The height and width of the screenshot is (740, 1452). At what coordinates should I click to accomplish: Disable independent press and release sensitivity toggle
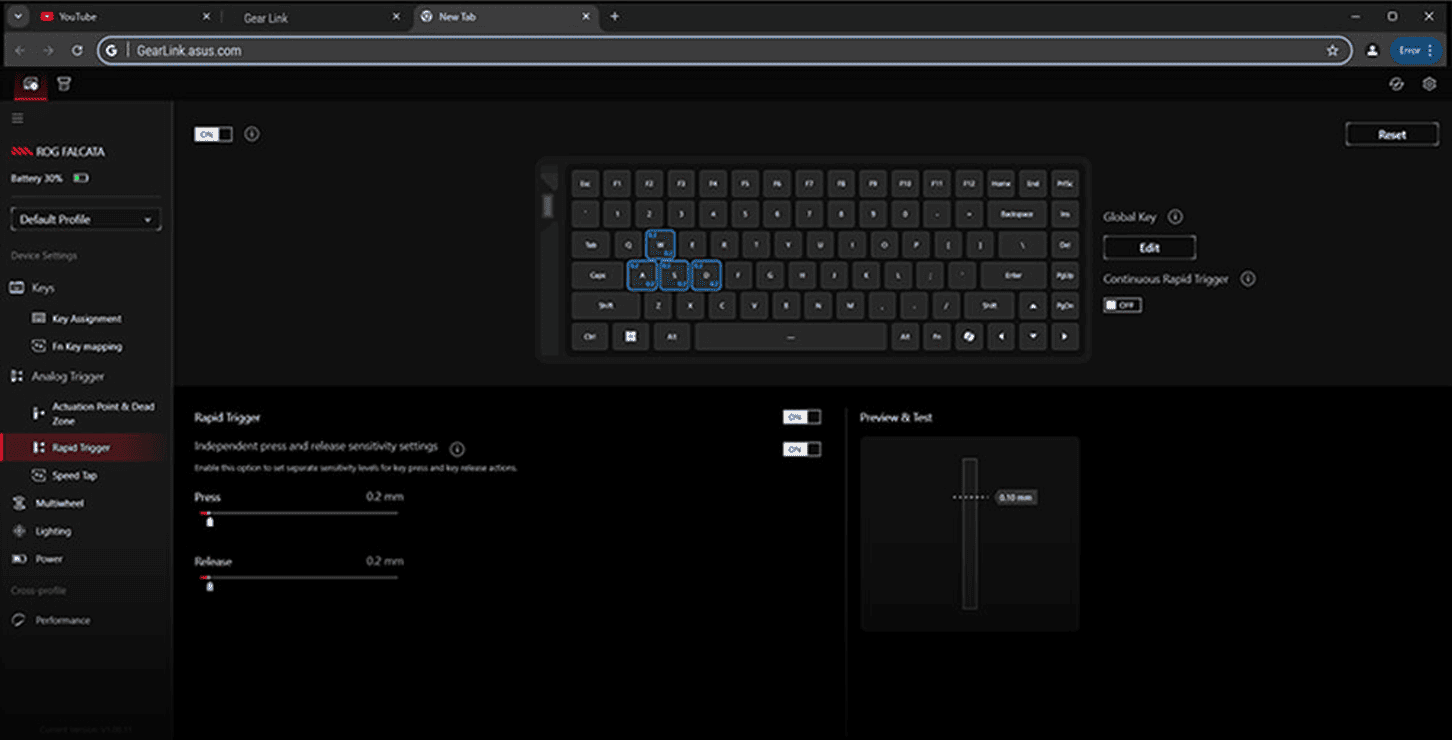801,449
